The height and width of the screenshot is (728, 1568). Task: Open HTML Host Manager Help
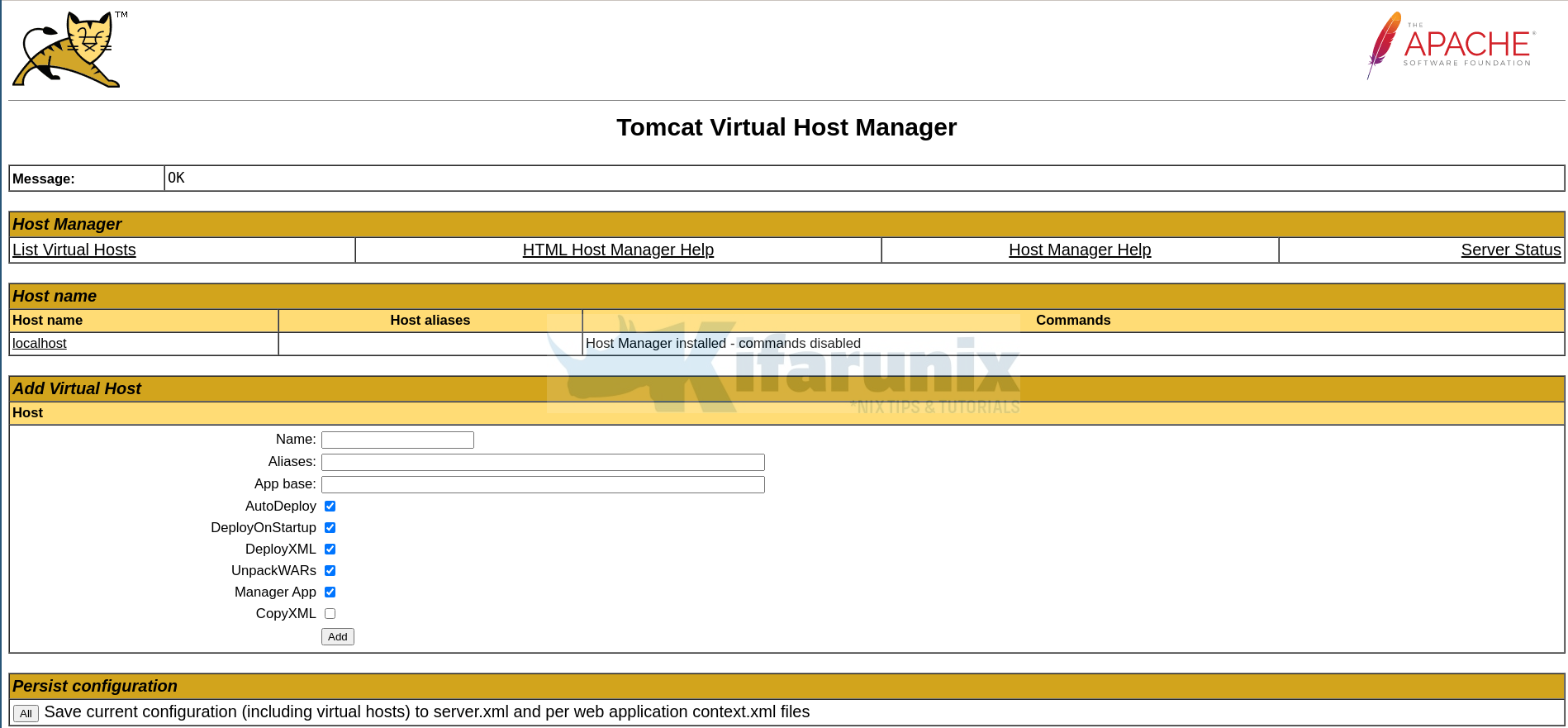coord(618,250)
